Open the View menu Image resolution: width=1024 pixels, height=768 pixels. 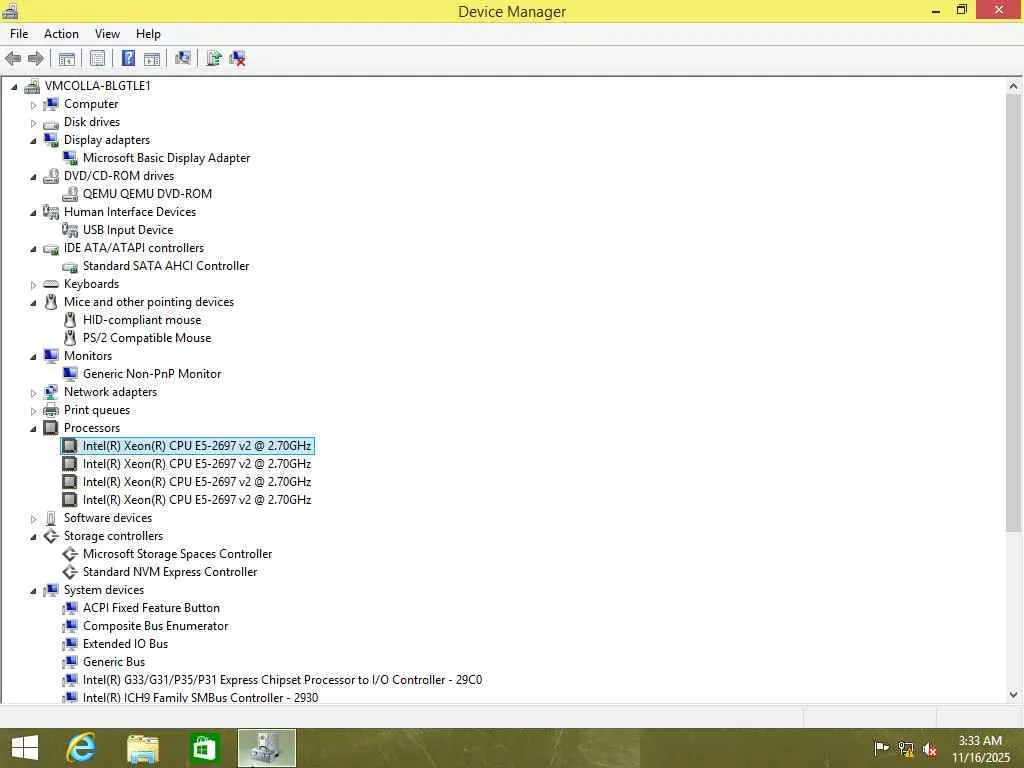[x=107, y=34]
